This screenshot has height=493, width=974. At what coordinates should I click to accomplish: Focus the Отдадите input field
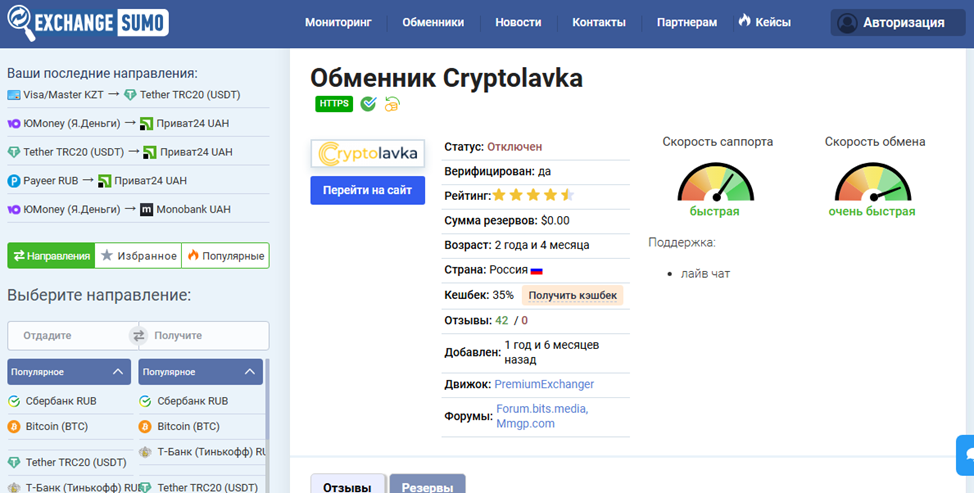coord(70,335)
